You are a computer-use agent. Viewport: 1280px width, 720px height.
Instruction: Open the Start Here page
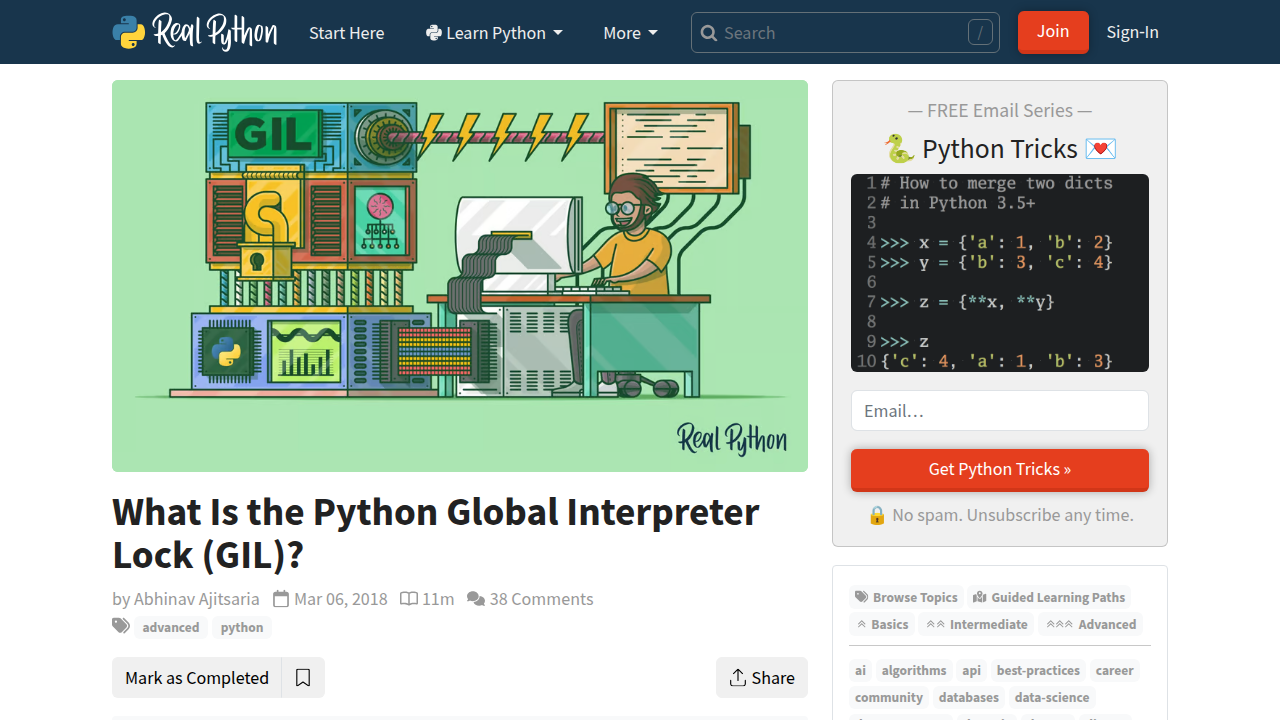click(x=347, y=33)
